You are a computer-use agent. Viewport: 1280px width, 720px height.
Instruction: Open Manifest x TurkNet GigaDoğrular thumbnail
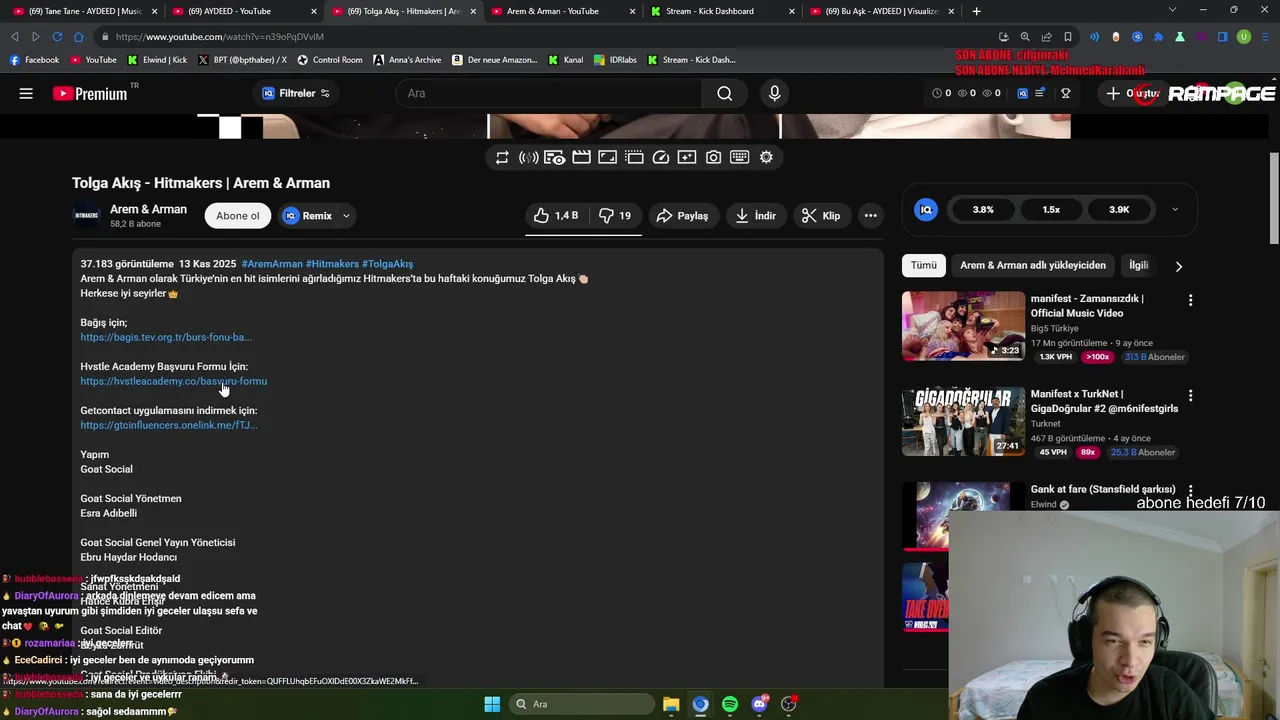point(963,421)
